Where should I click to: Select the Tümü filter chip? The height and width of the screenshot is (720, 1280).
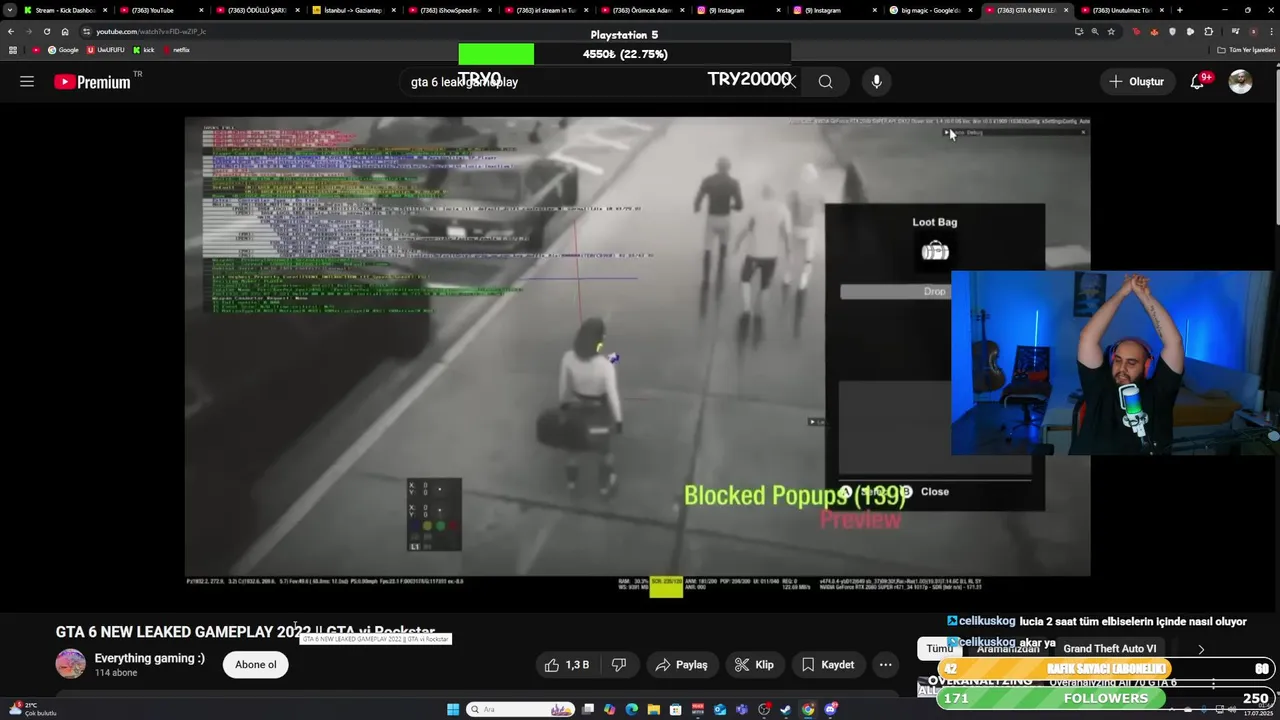(939, 649)
